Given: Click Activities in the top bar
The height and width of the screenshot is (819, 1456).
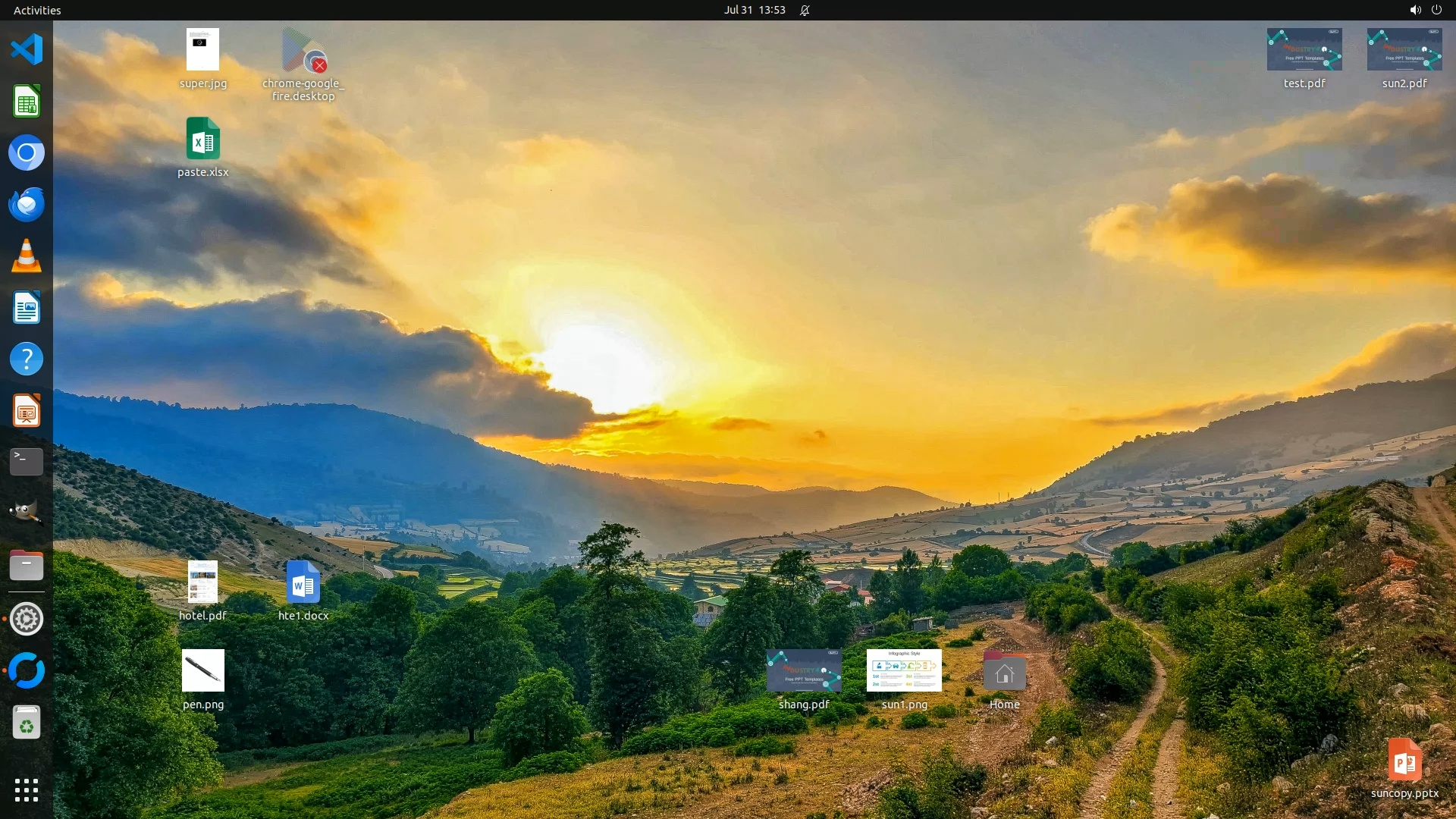Looking at the screenshot, I should pos(37,10).
